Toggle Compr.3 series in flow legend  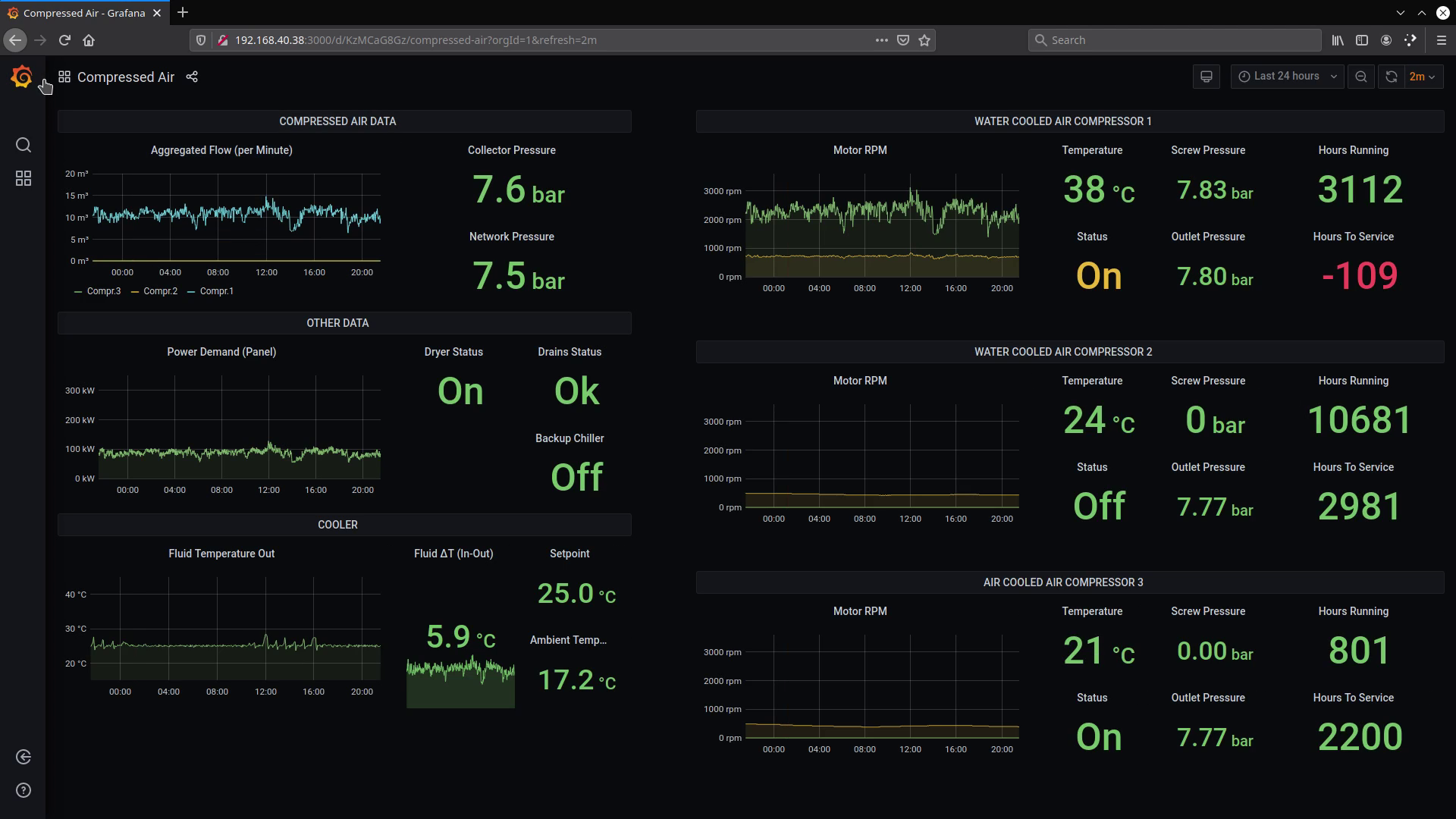[x=103, y=291]
